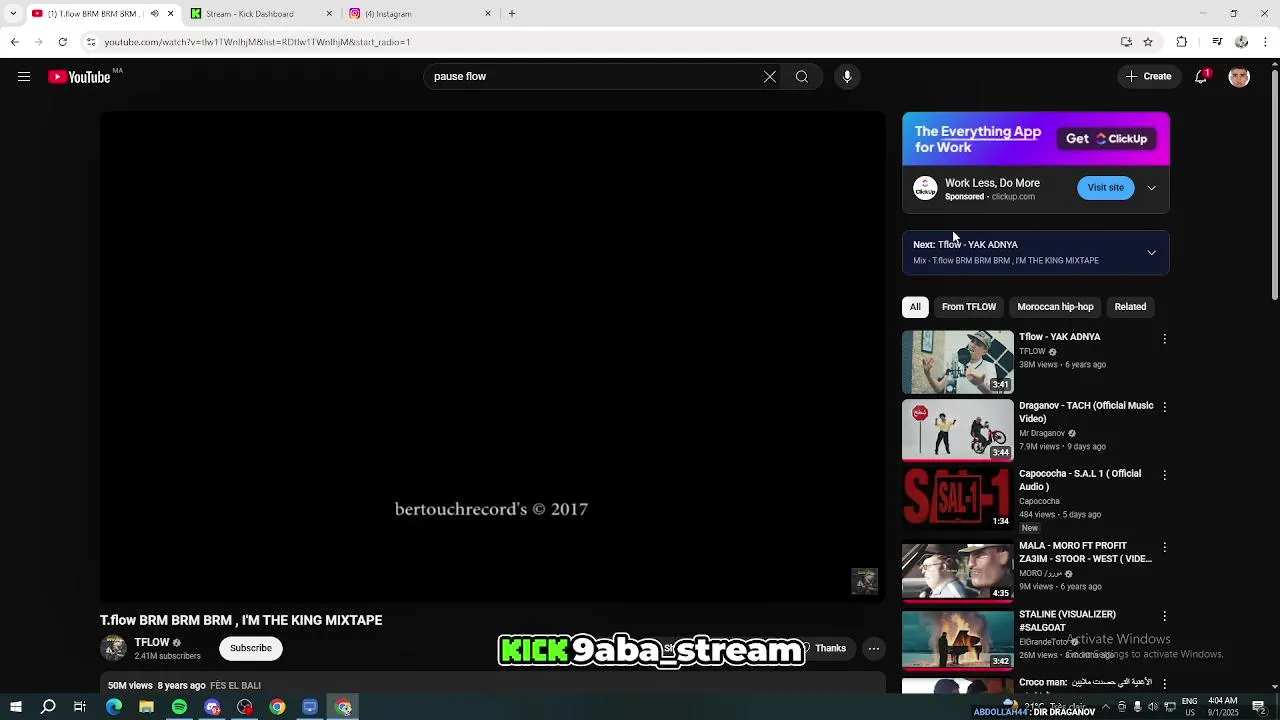The image size is (1280, 720).
Task: Expand the ClickUp ad options chevron
Action: pyautogui.click(x=1151, y=188)
